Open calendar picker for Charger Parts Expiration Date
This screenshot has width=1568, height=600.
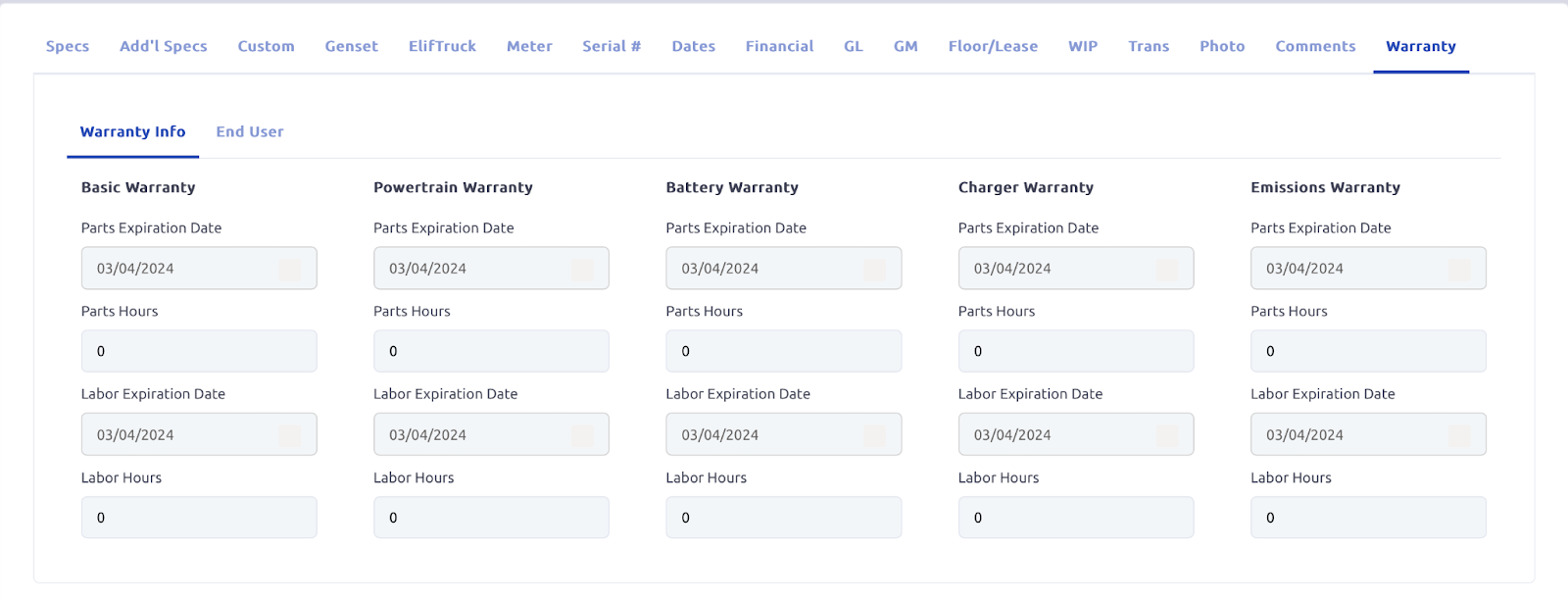pyautogui.click(x=1166, y=269)
